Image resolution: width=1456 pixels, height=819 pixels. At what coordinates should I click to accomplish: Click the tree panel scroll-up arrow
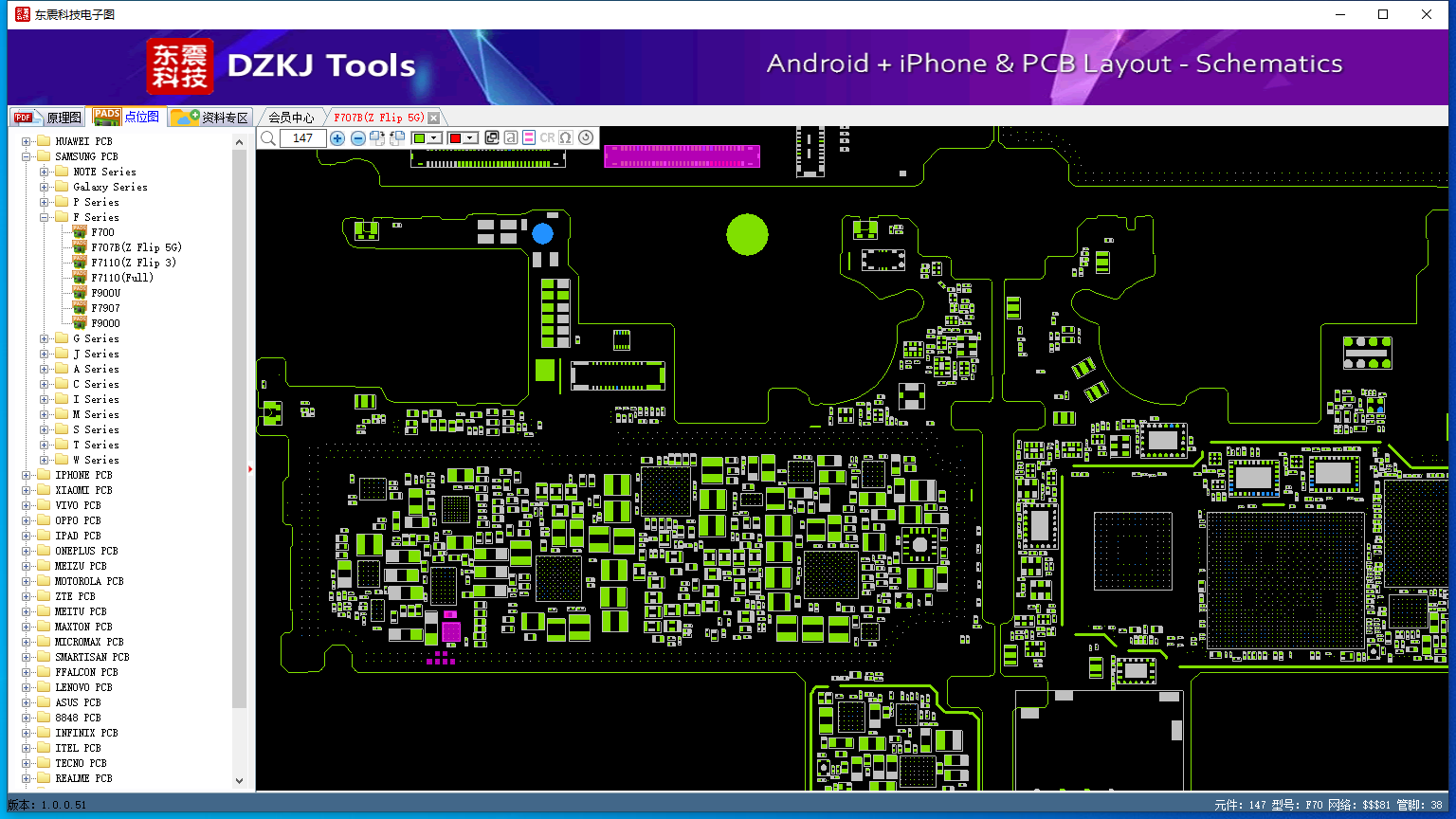[x=239, y=142]
